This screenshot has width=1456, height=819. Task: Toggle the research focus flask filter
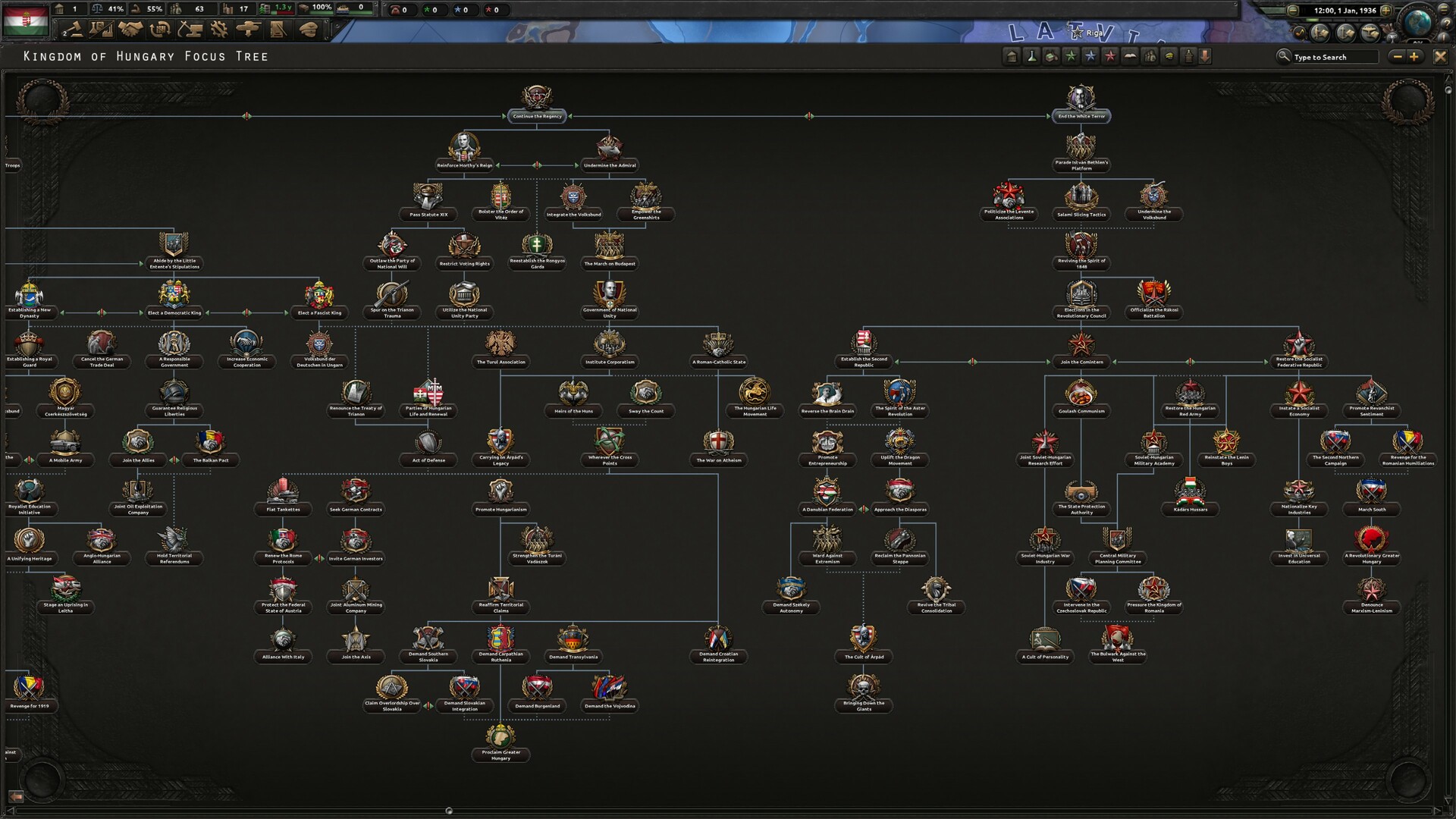point(1031,56)
